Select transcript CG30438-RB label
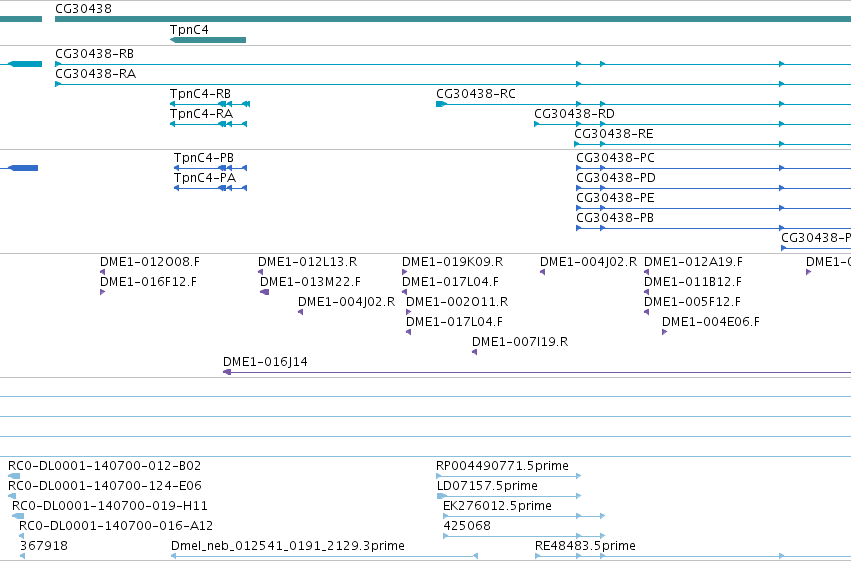851x561 pixels. (94, 54)
